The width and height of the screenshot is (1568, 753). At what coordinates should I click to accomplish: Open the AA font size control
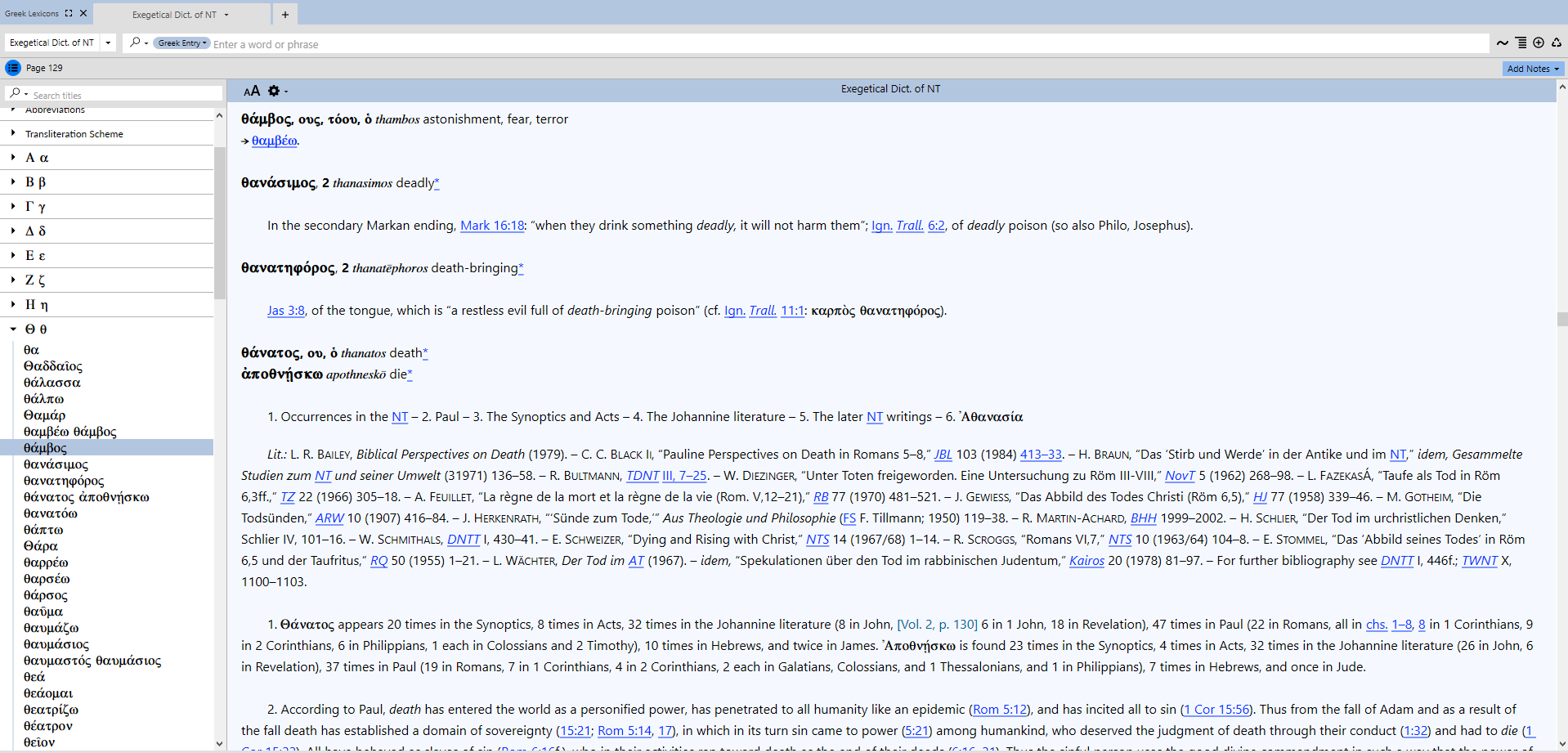(x=251, y=91)
